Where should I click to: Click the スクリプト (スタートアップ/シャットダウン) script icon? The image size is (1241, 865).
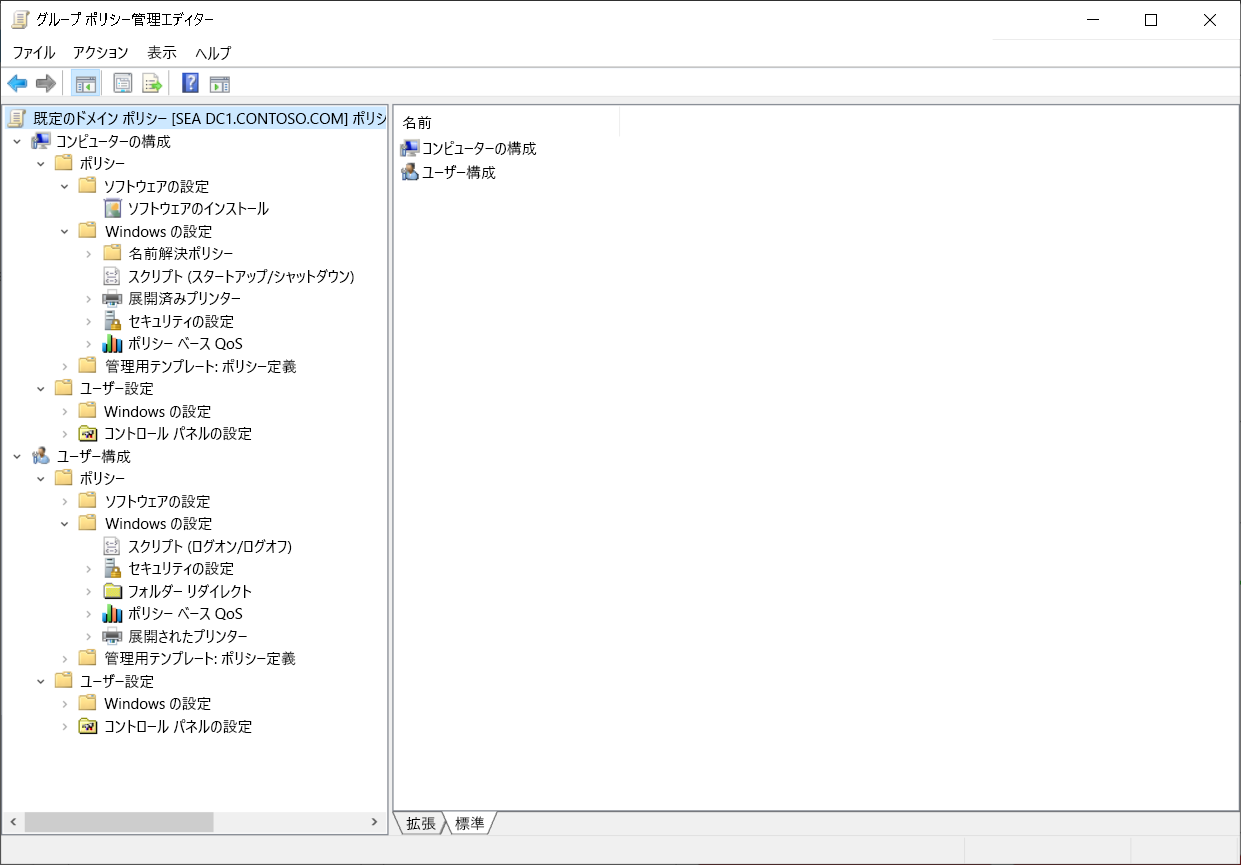(x=113, y=276)
